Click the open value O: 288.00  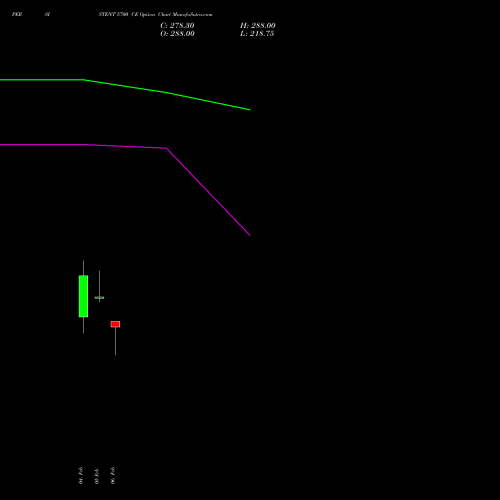tap(177, 34)
